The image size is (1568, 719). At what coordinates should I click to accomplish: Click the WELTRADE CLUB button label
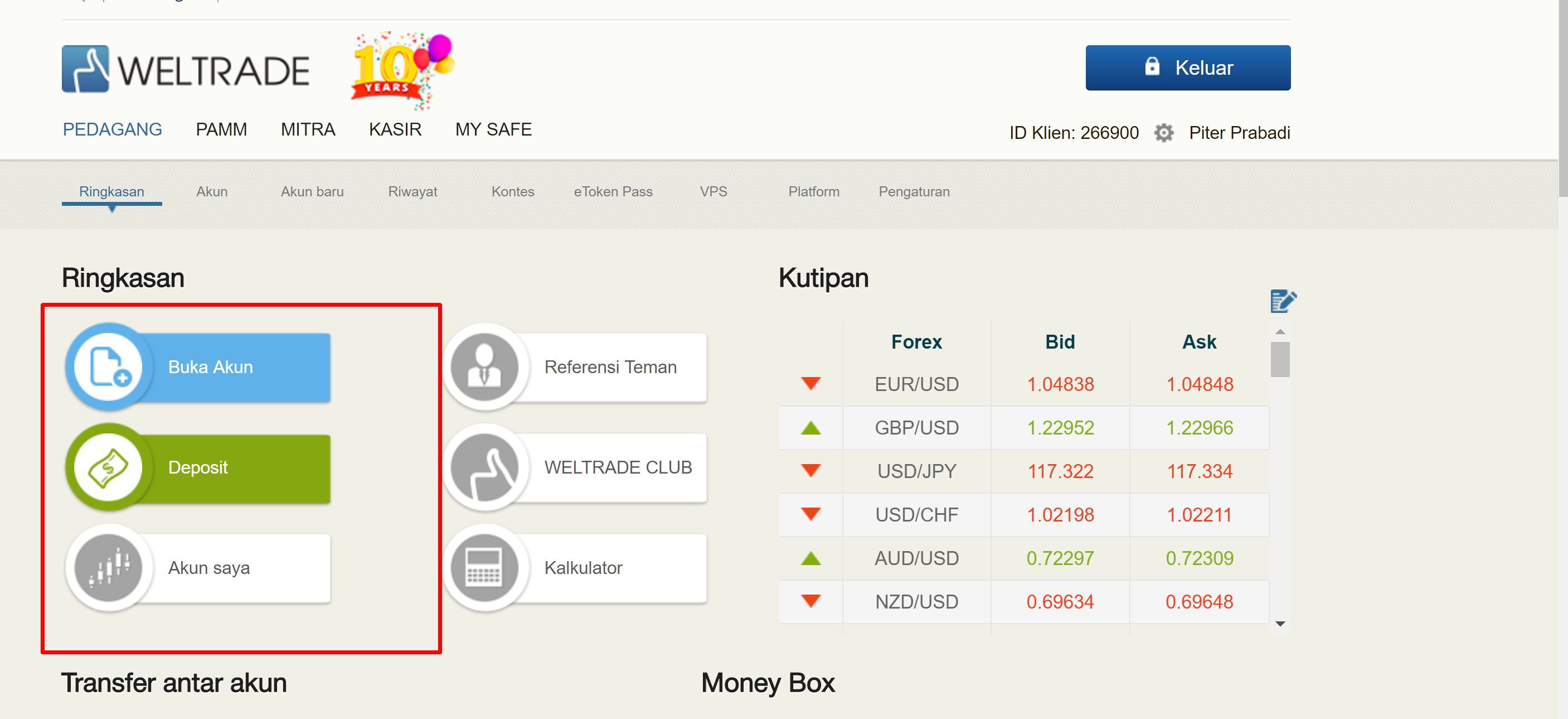point(618,467)
